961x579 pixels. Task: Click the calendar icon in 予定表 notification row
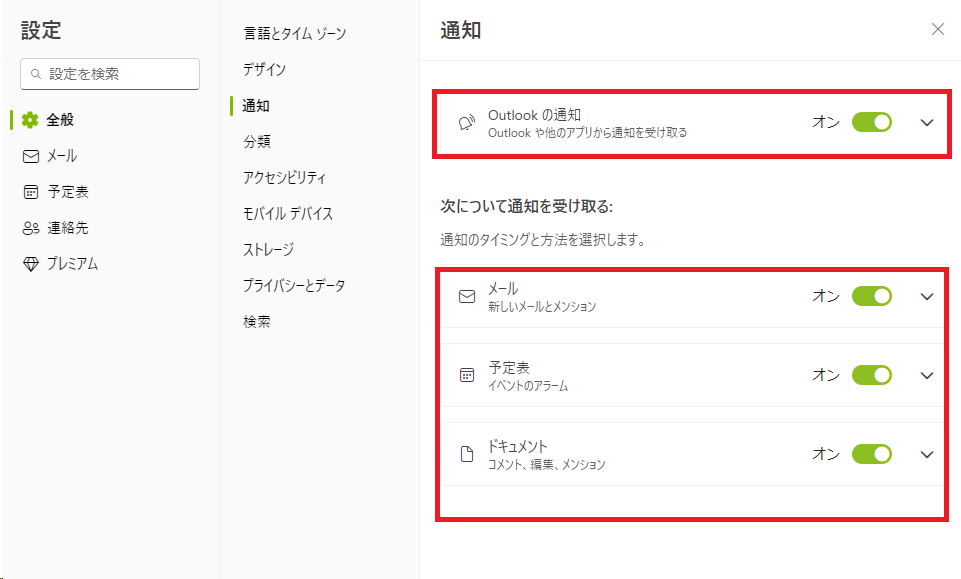[466, 375]
